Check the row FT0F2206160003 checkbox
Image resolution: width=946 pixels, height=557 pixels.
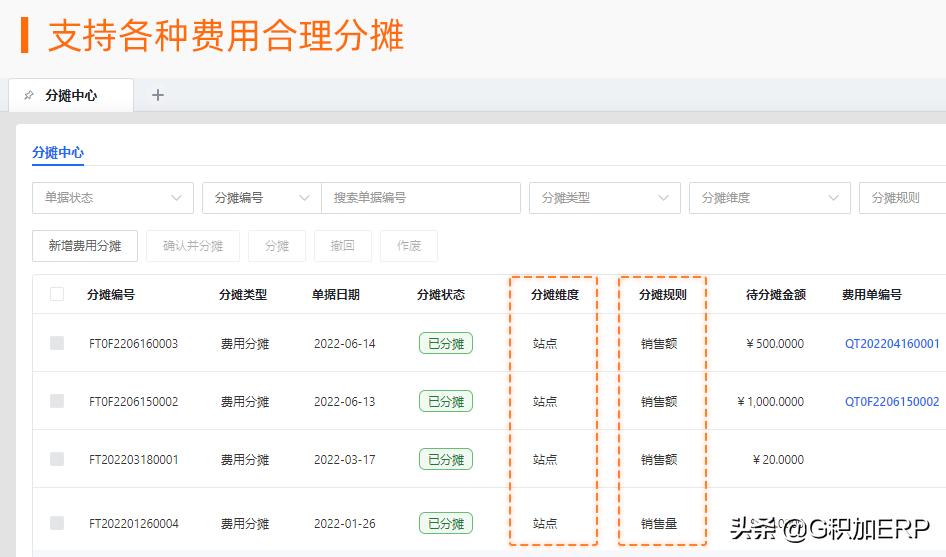57,343
